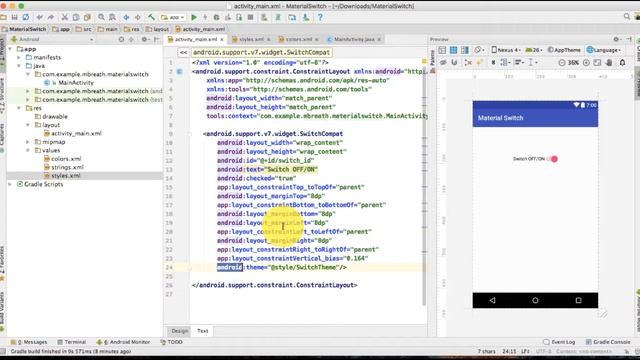Stop the running app with the stop icon
640x360 pixels.
(251, 17)
